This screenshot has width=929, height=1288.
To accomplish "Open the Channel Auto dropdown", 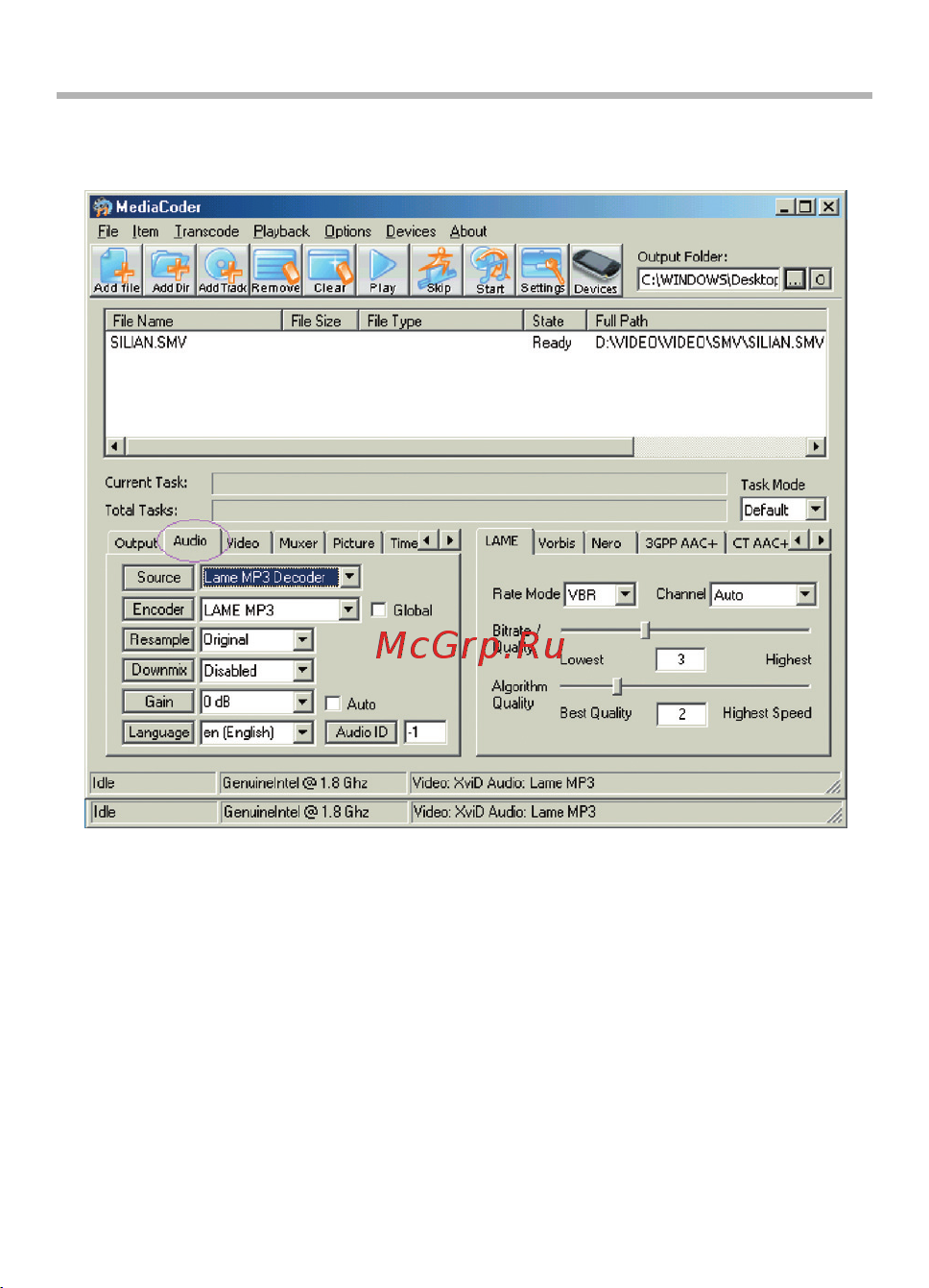I will coord(806,595).
